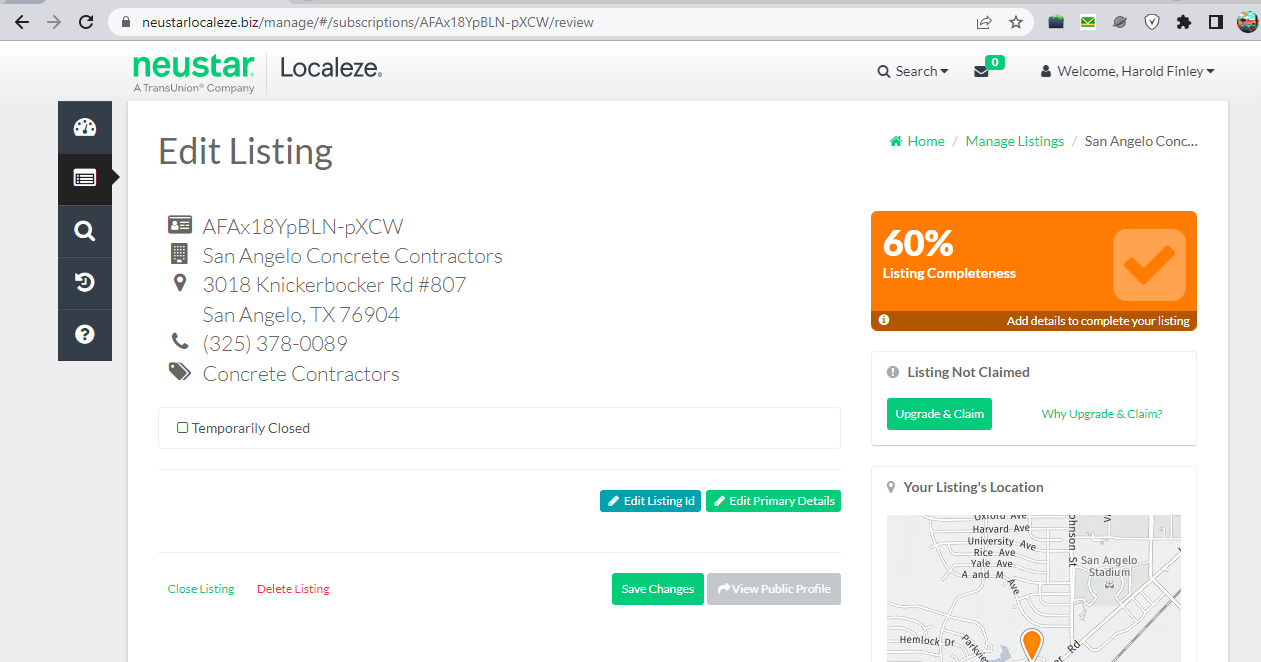Image resolution: width=1261 pixels, height=662 pixels.
Task: Open Why Upgrade & Claim link
Action: pyautogui.click(x=1101, y=414)
